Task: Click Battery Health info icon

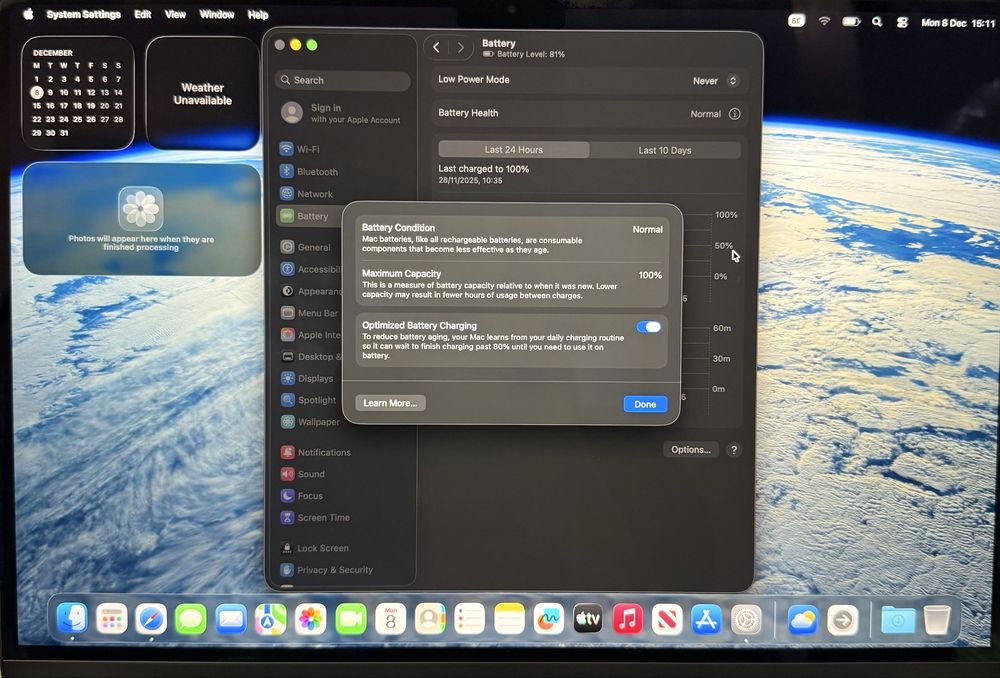Action: coord(735,114)
